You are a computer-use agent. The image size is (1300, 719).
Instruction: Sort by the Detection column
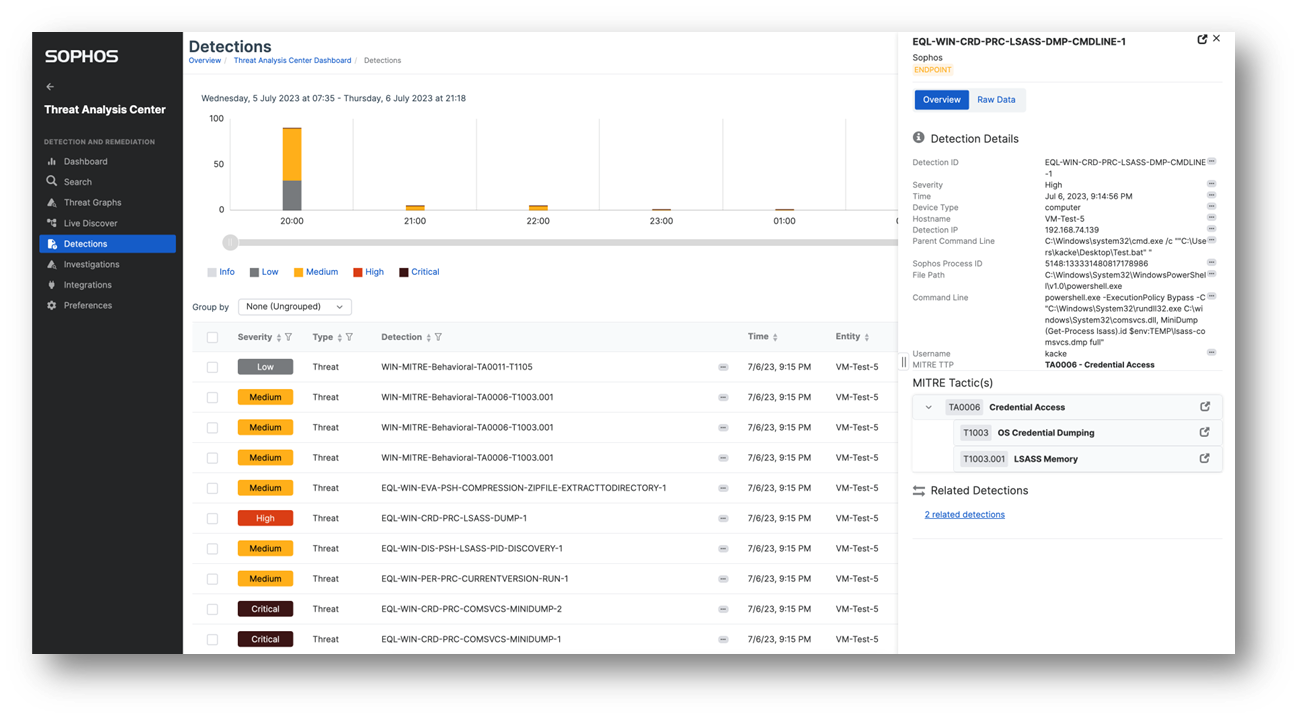pos(428,338)
